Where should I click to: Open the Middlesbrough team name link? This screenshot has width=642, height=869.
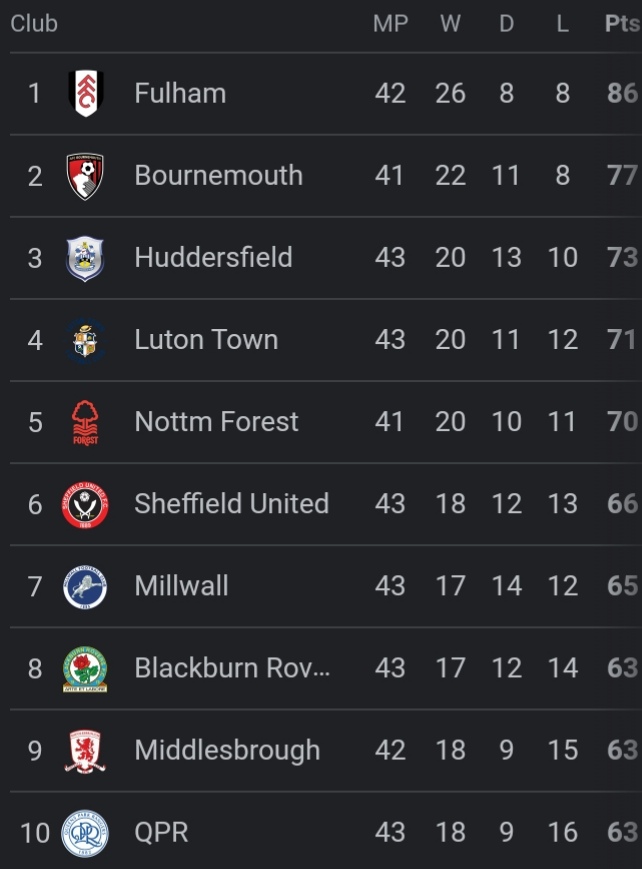227,750
